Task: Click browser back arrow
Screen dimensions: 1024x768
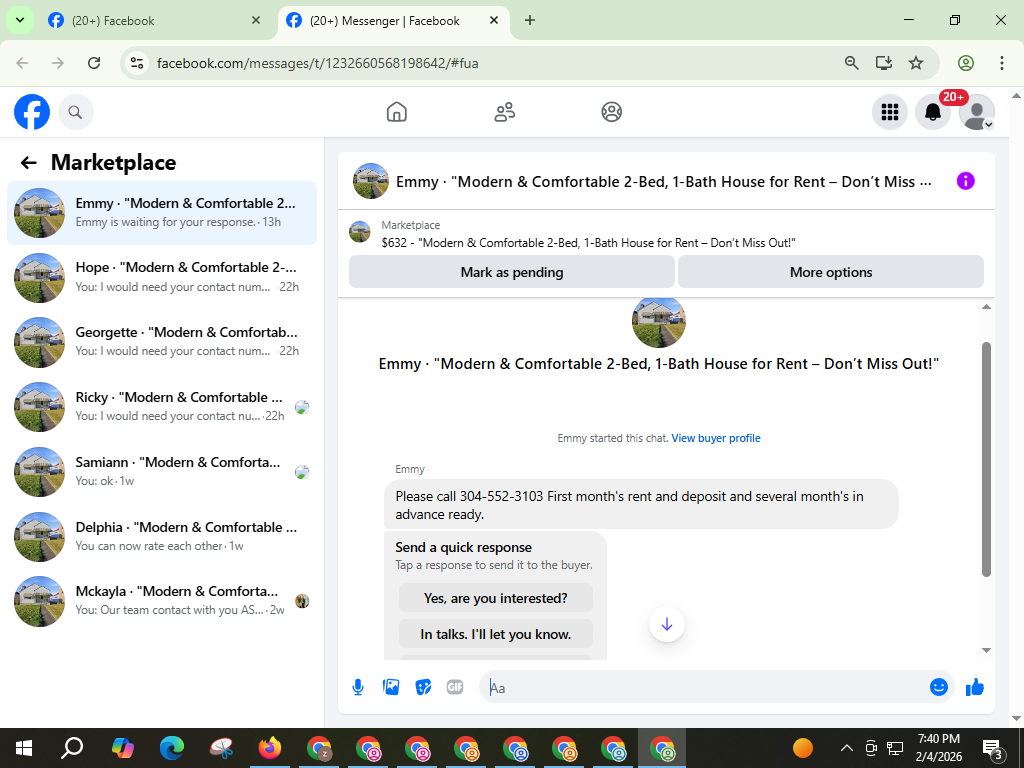Action: tap(22, 63)
